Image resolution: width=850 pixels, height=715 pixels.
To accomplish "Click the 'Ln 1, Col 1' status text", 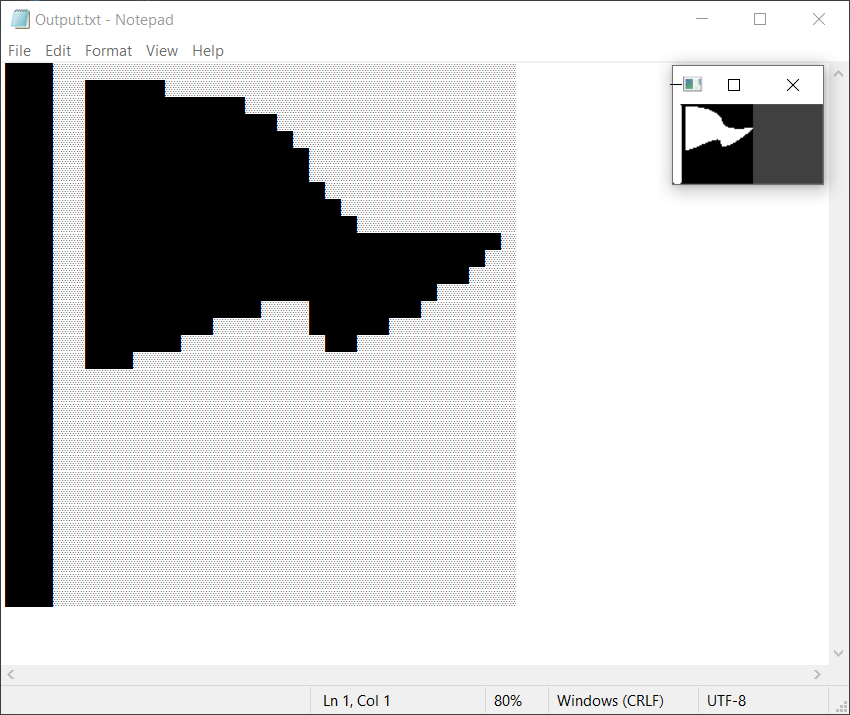I will (x=357, y=701).
